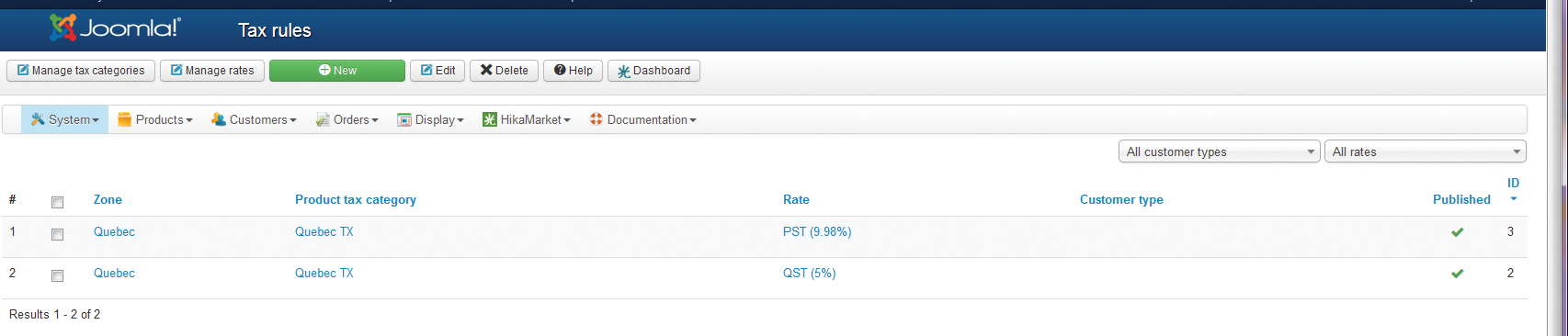The height and width of the screenshot is (336, 1568).
Task: Go to the HikaShop Dashboard
Action: pos(653,71)
